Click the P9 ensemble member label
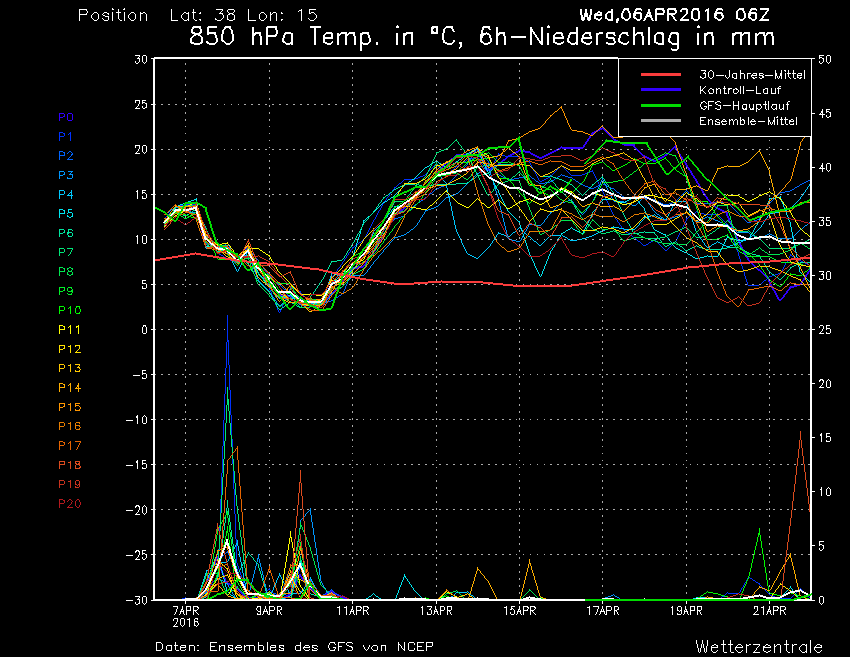 [x=66, y=291]
